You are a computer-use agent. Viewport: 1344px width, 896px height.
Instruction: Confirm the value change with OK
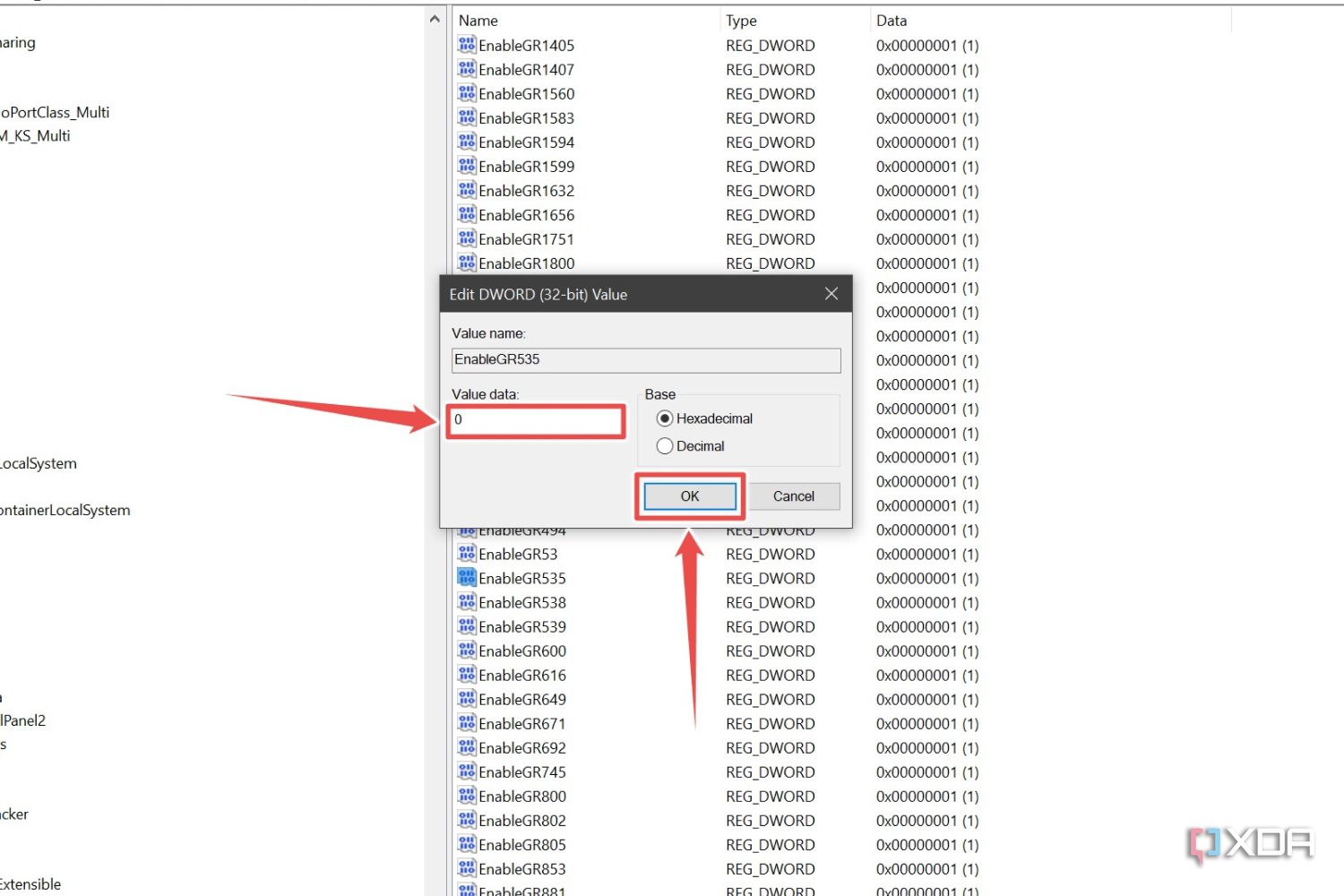pyautogui.click(x=689, y=495)
